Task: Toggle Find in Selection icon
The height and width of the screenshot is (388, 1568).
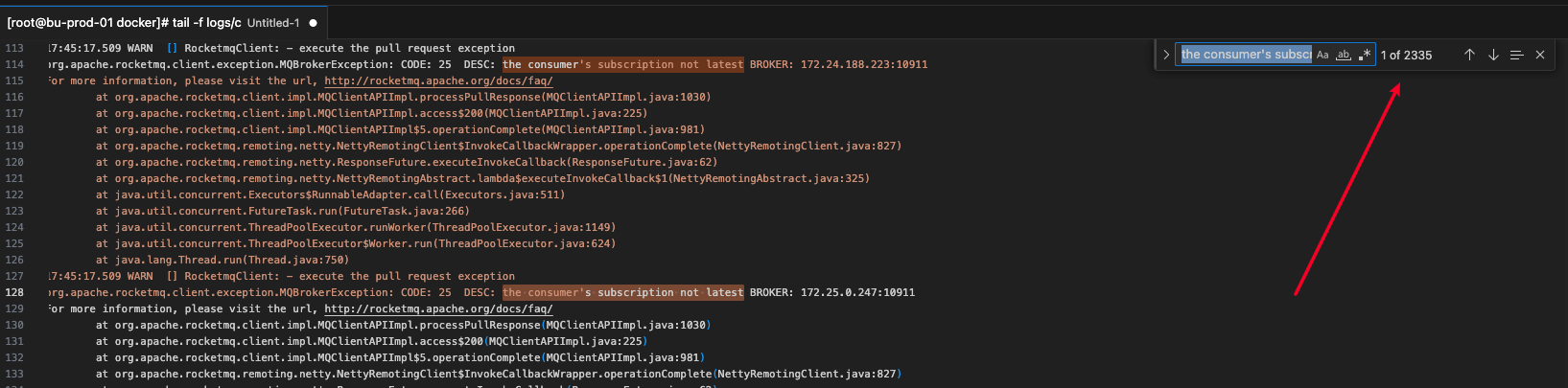Action: 1516,55
